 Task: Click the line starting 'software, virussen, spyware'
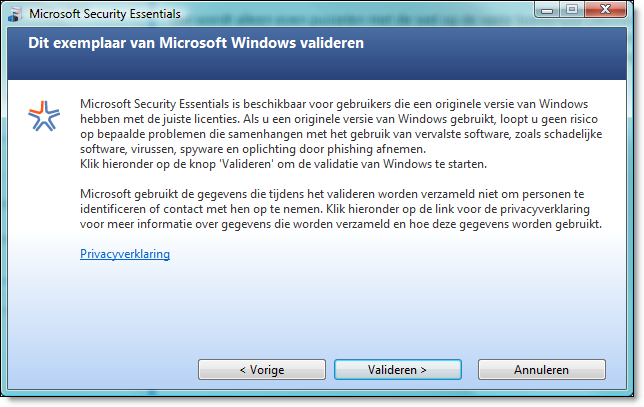(253, 149)
